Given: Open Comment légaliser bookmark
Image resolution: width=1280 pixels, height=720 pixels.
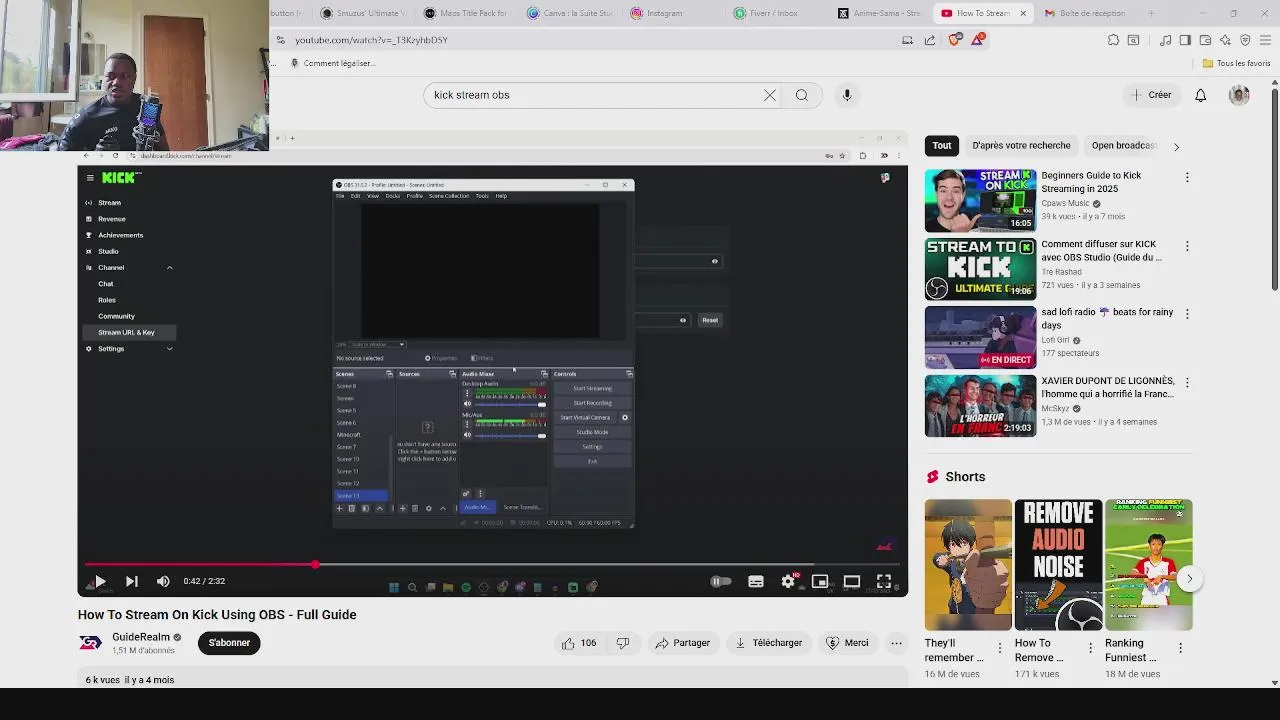Looking at the screenshot, I should 332,63.
